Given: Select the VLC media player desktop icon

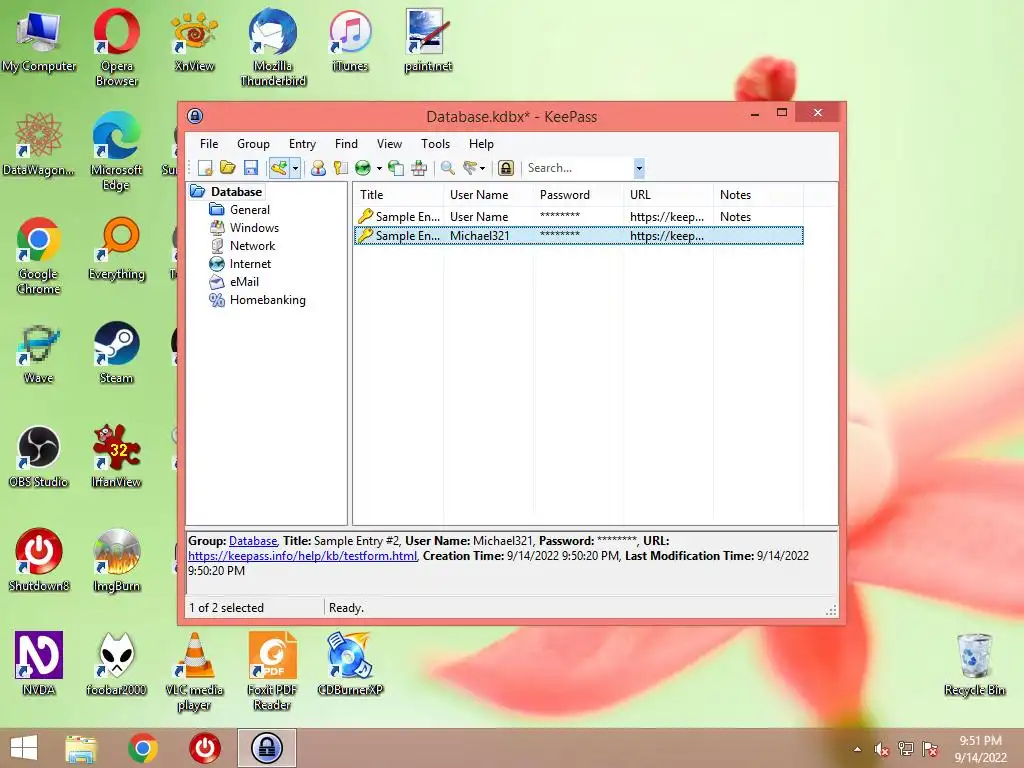Looking at the screenshot, I should point(194,671).
